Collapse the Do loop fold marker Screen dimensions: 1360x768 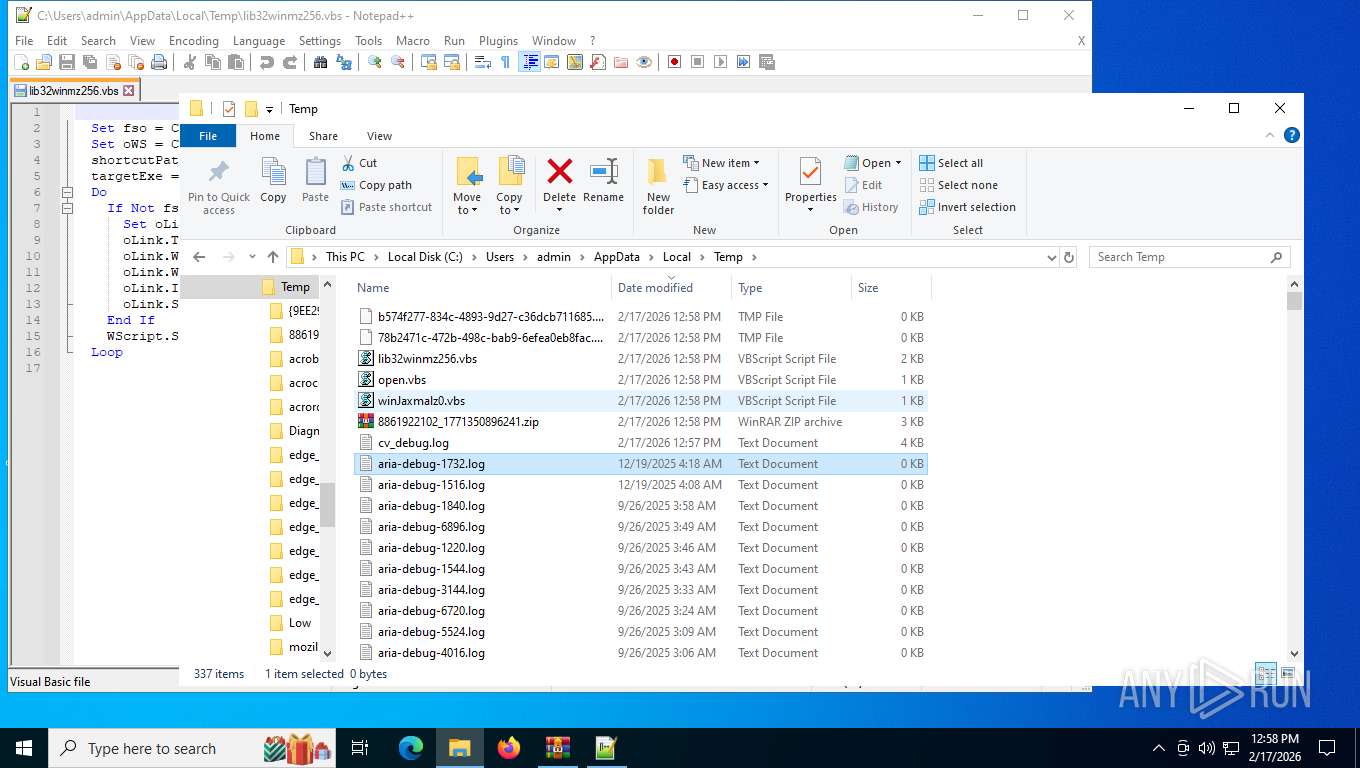(x=68, y=192)
